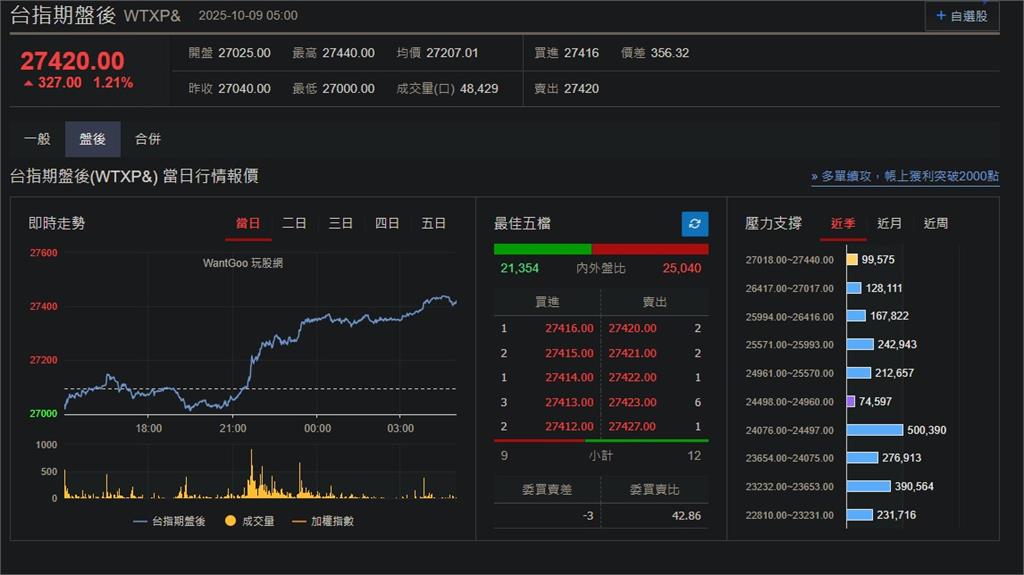Image resolution: width=1024 pixels, height=575 pixels.
Task: Select 近季 pressure support period
Action: (843, 224)
